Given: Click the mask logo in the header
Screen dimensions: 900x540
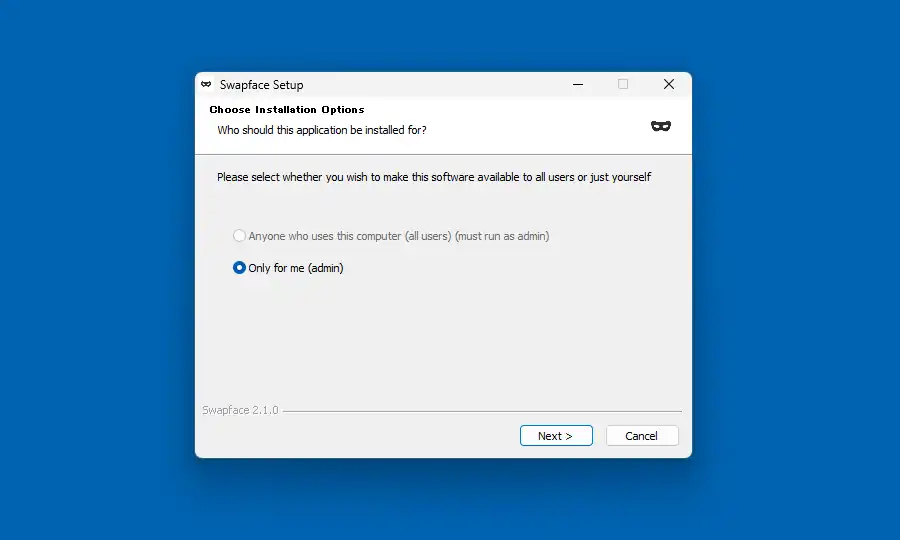Looking at the screenshot, I should pyautogui.click(x=661, y=126).
